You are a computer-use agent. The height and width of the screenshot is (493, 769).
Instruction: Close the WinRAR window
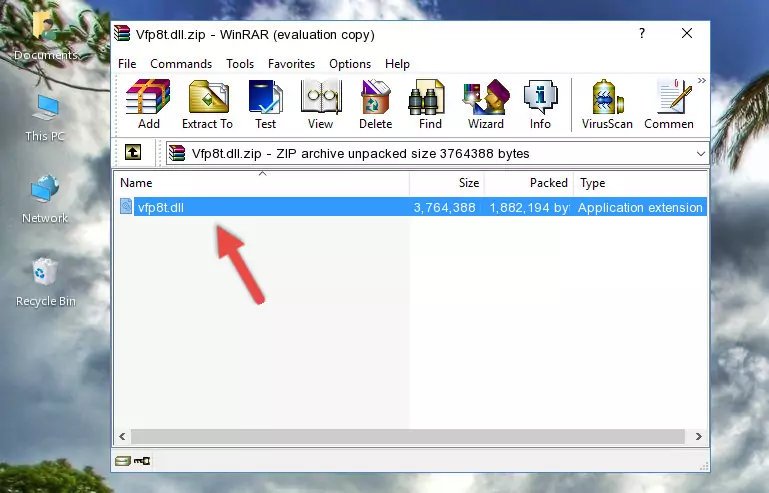[x=687, y=33]
